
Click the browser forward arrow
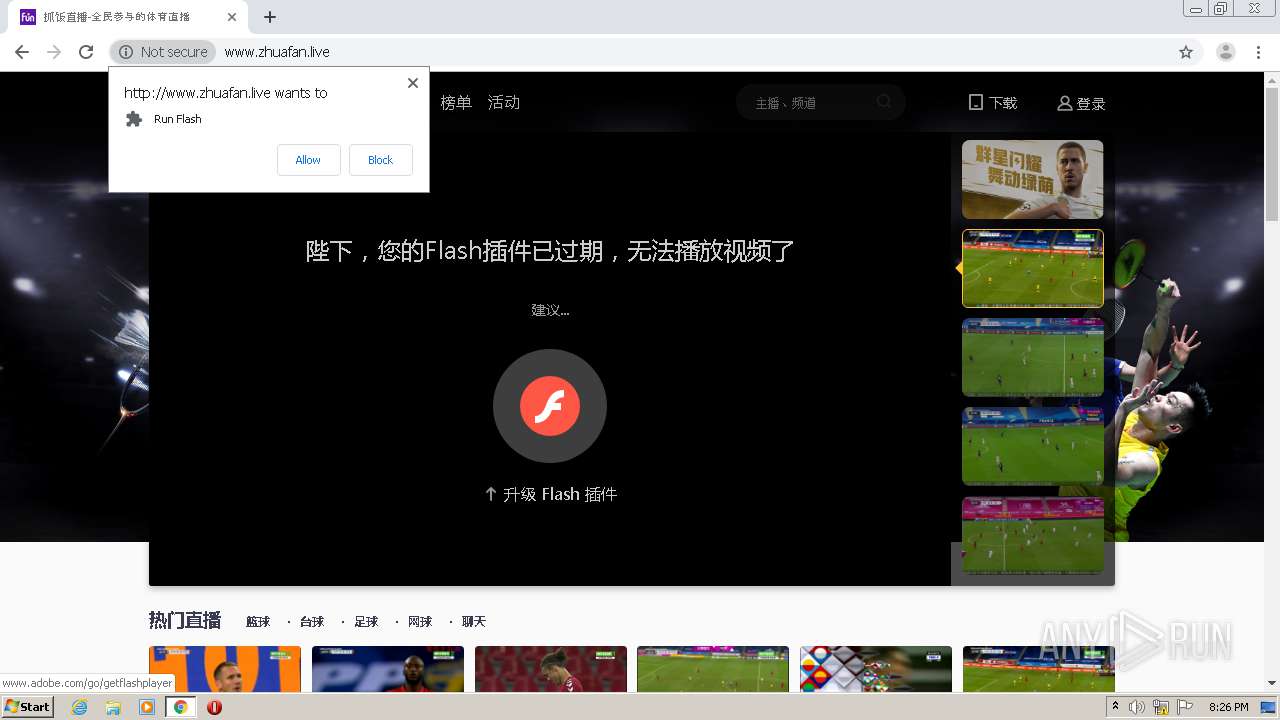click(54, 52)
